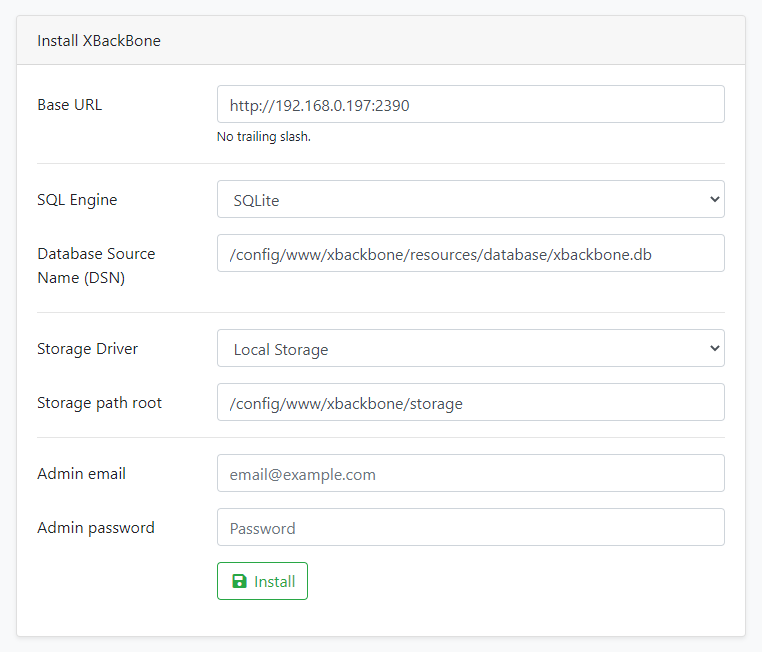The image size is (762, 652).
Task: Click the Storage Driver label
Action: (87, 349)
